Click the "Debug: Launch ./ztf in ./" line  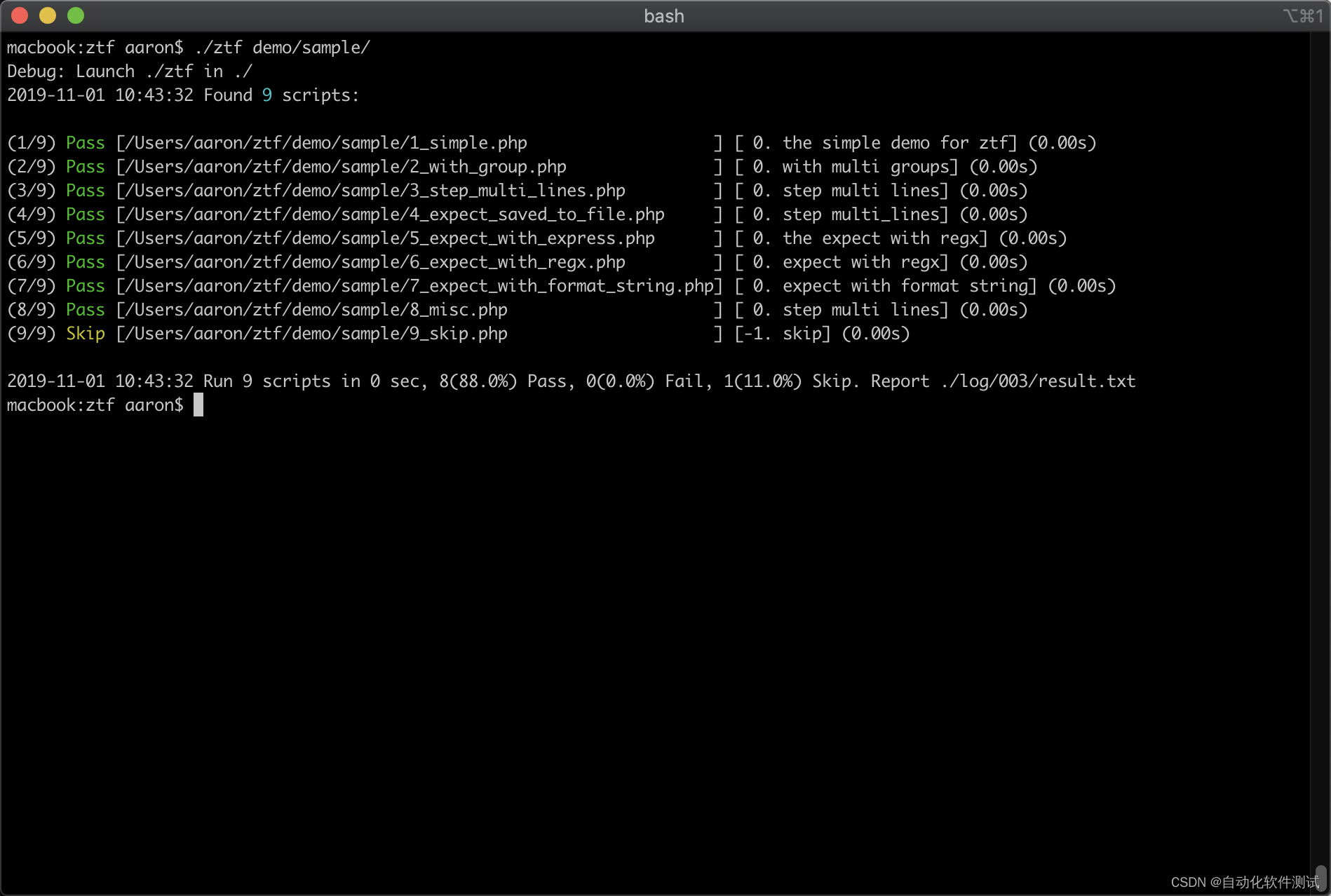click(x=130, y=72)
